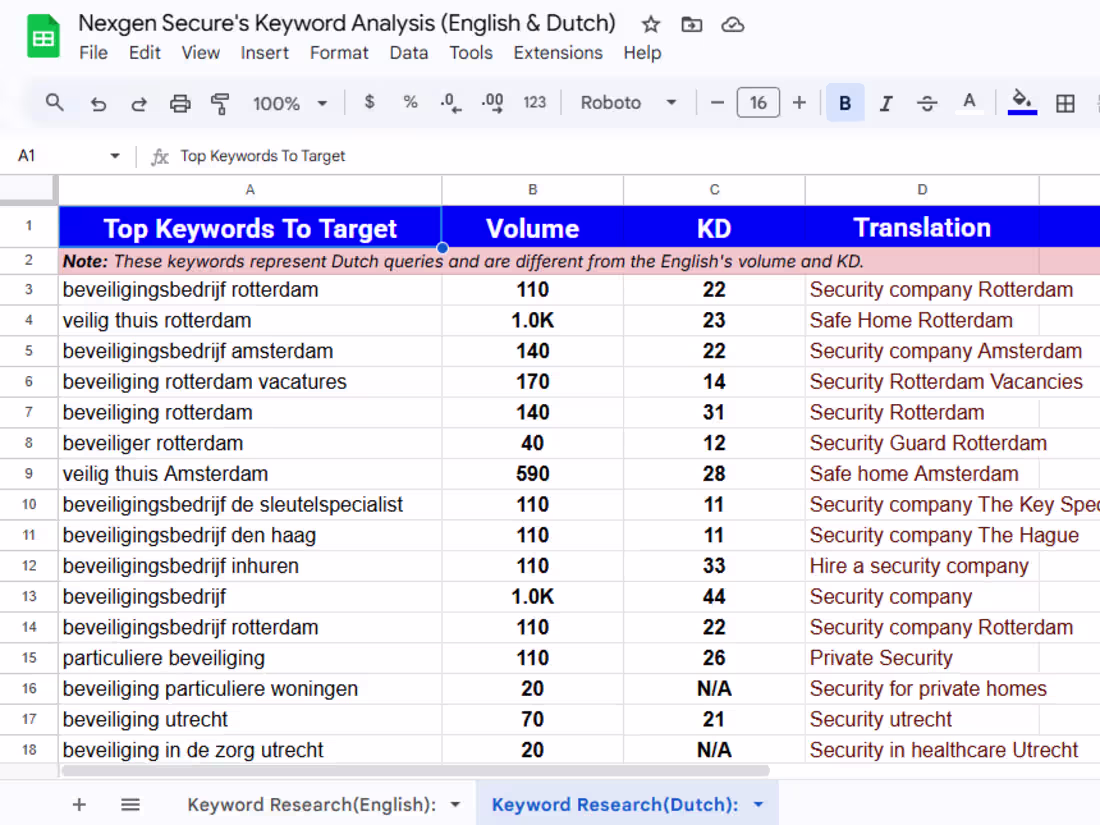Viewport: 1100px width, 825px height.
Task: Apply strikethrough formatting
Action: click(x=927, y=102)
